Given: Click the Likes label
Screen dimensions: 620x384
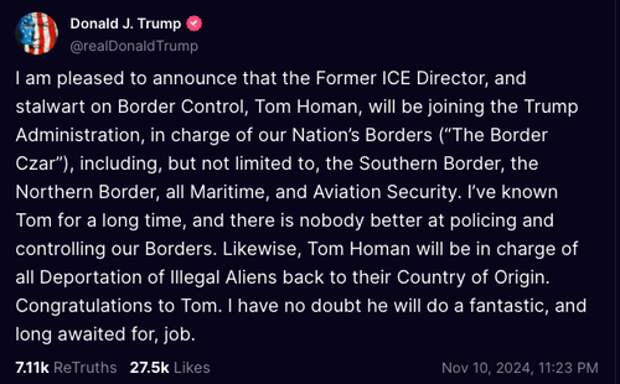Looking at the screenshot, I should click(192, 368).
